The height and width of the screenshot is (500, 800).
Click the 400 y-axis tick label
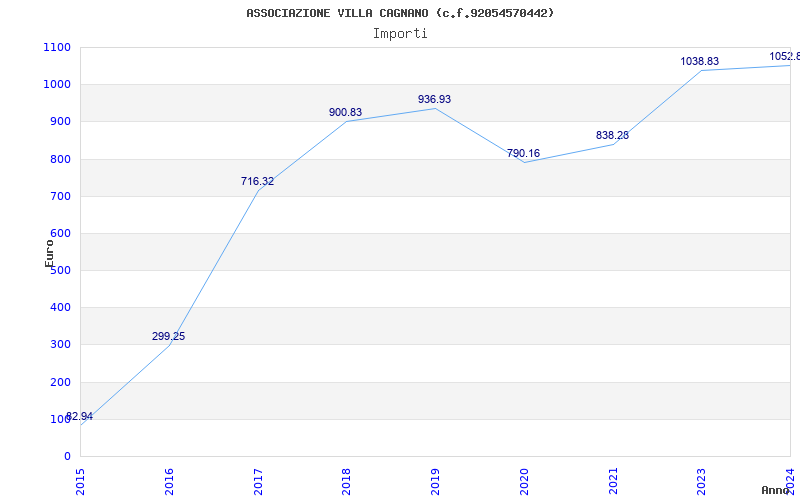coord(60,308)
